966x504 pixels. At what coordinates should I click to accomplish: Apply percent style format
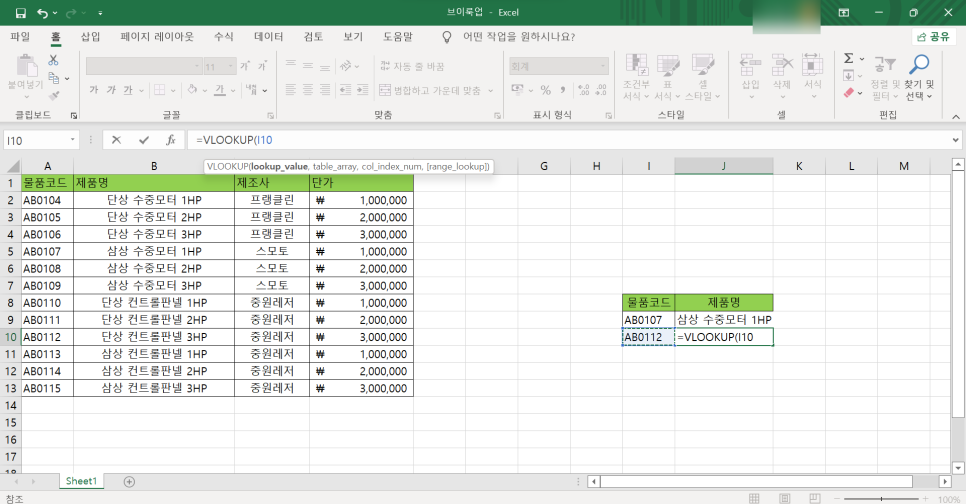point(546,91)
